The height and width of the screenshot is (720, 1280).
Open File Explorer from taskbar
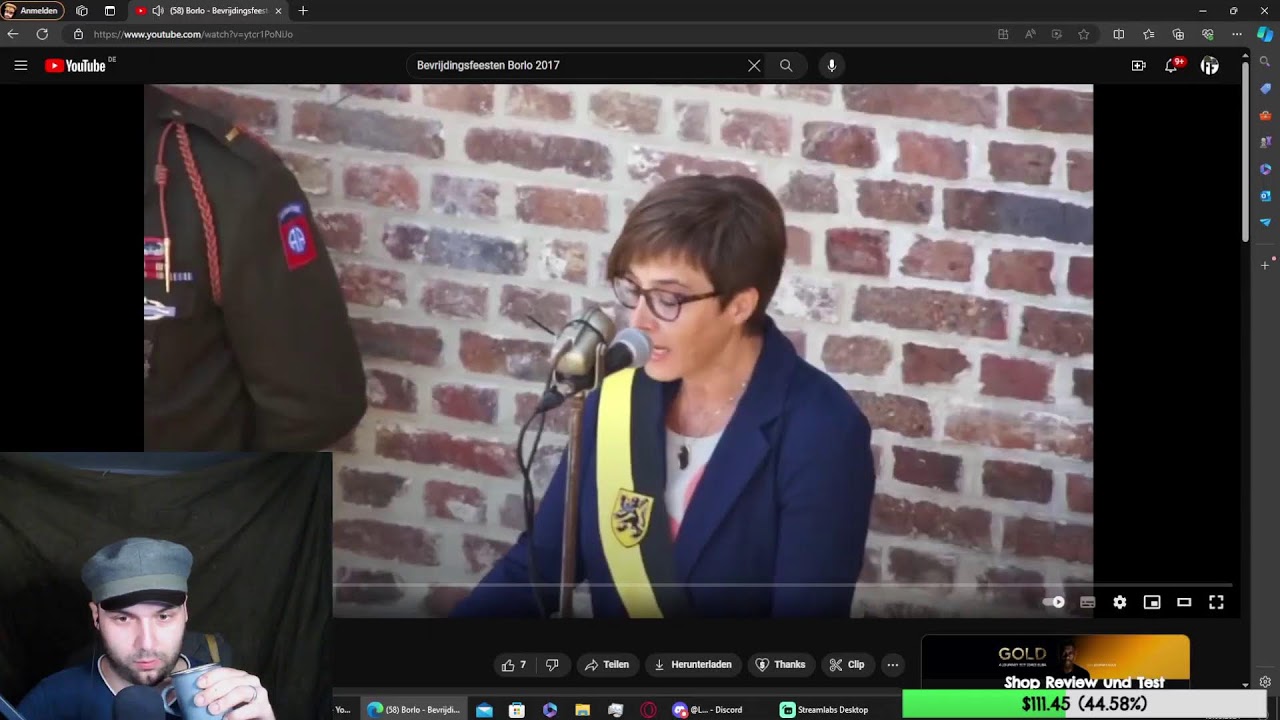pos(583,710)
